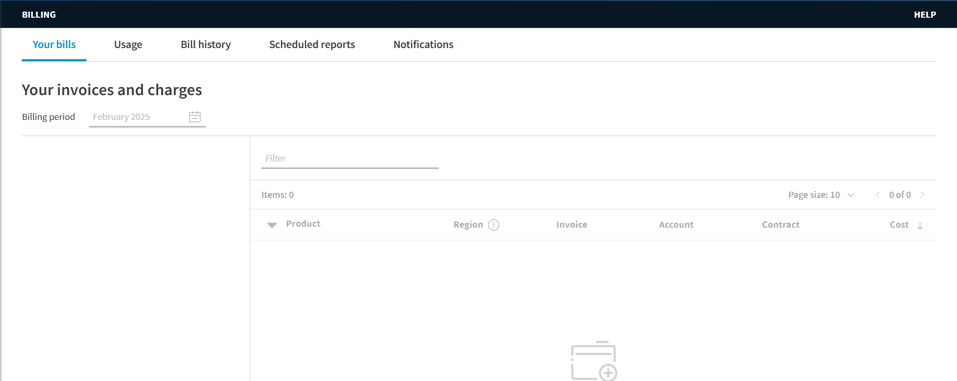Click the Contract column header

coord(781,225)
